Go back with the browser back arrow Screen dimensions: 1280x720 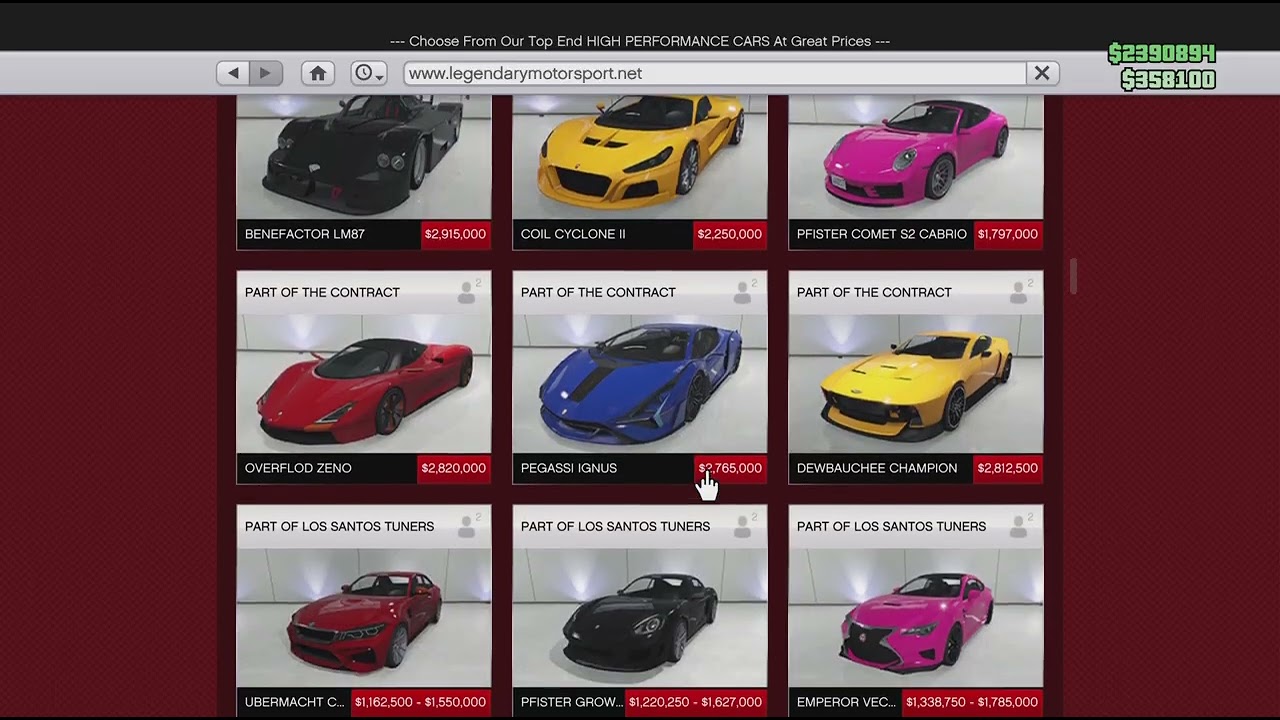click(233, 73)
